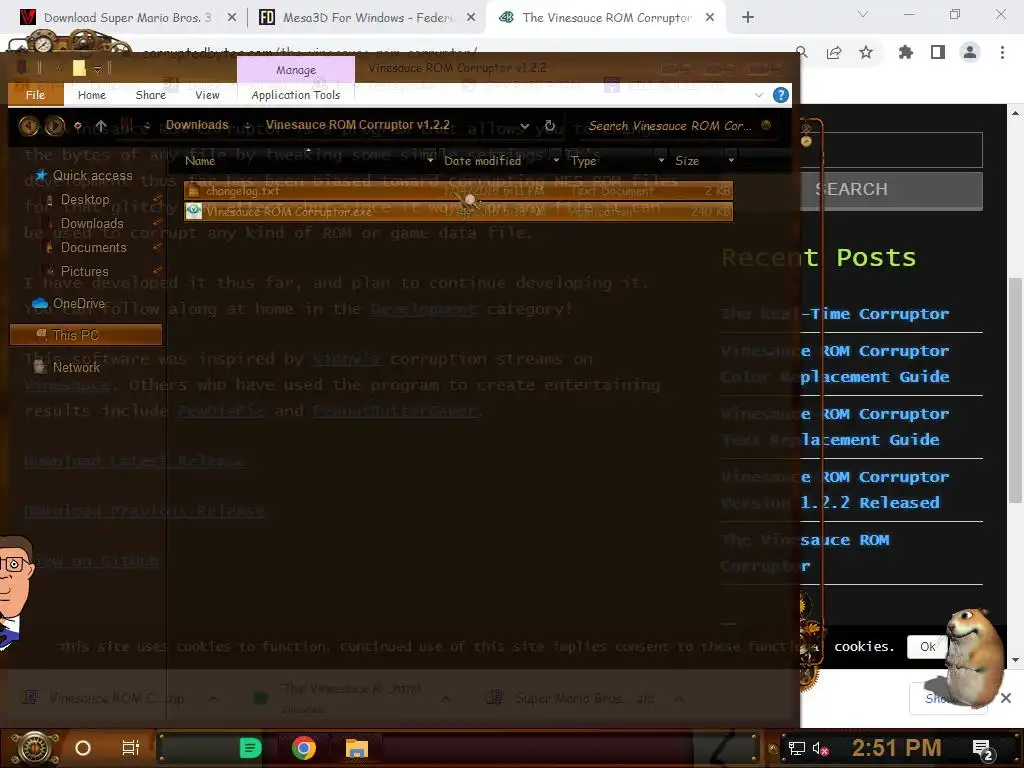This screenshot has width=1024, height=768.
Task: Open the Application Tools ribbon tab
Action: pyautogui.click(x=296, y=95)
